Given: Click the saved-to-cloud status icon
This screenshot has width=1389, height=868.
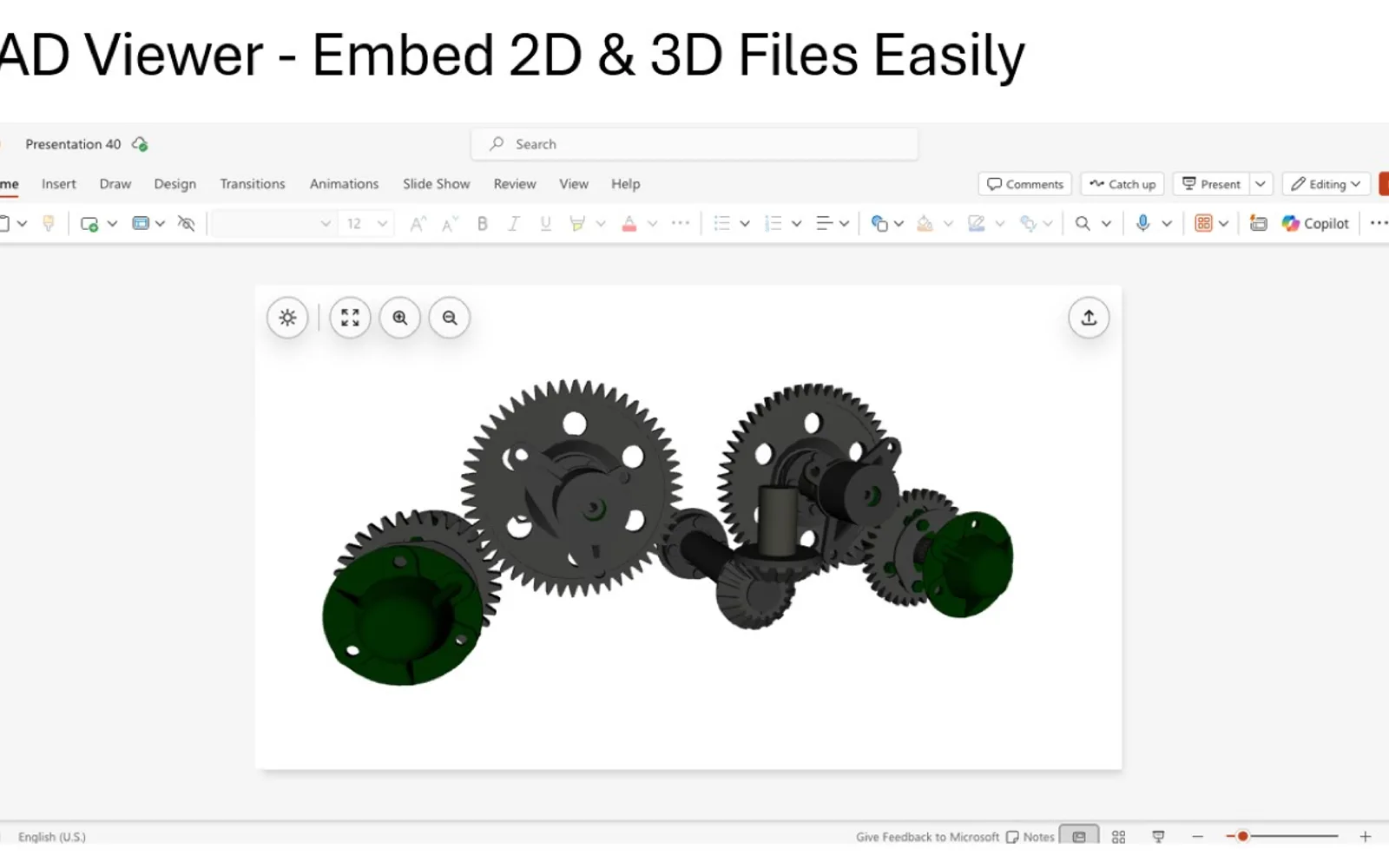Looking at the screenshot, I should 140,144.
